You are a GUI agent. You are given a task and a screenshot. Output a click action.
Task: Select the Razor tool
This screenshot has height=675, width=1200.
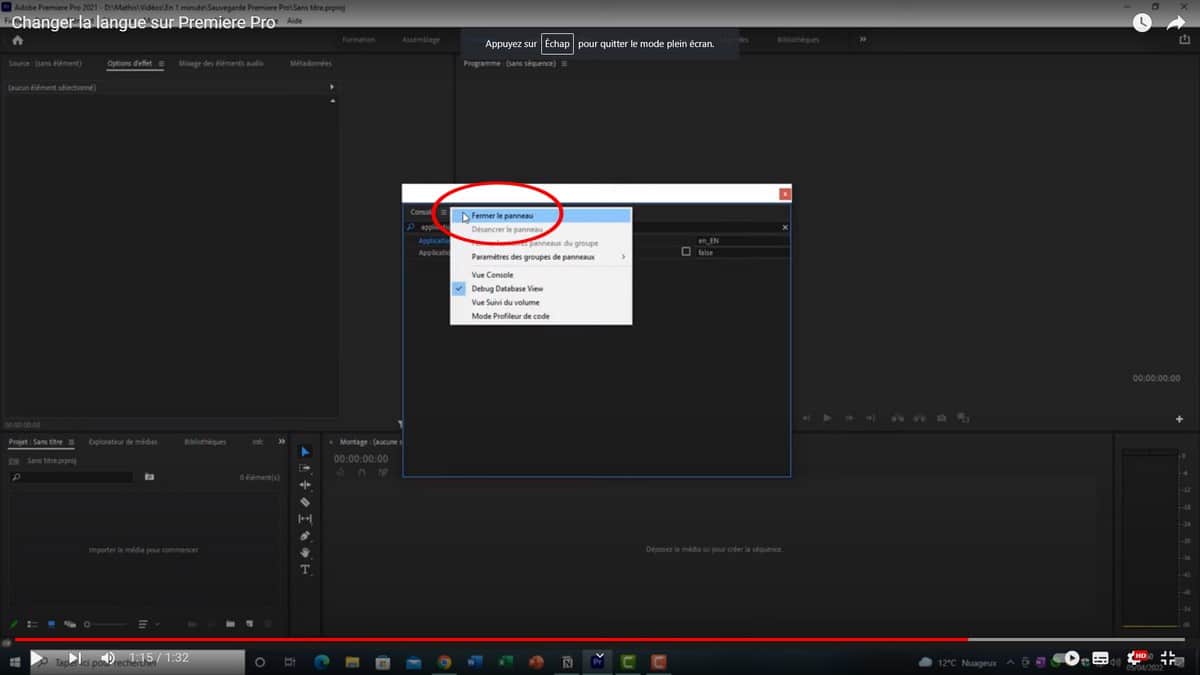click(x=306, y=502)
